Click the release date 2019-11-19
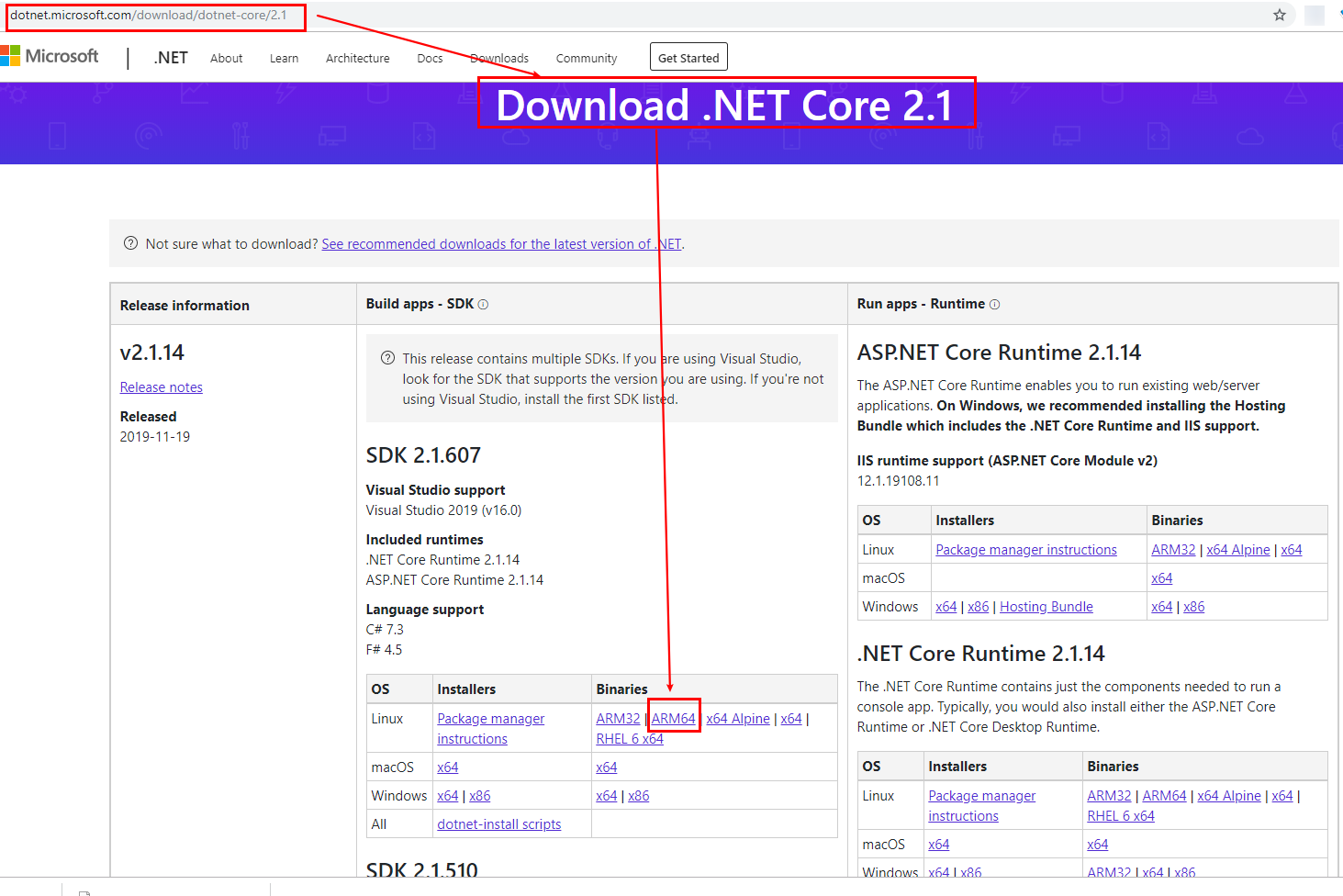The image size is (1343, 896). [155, 437]
